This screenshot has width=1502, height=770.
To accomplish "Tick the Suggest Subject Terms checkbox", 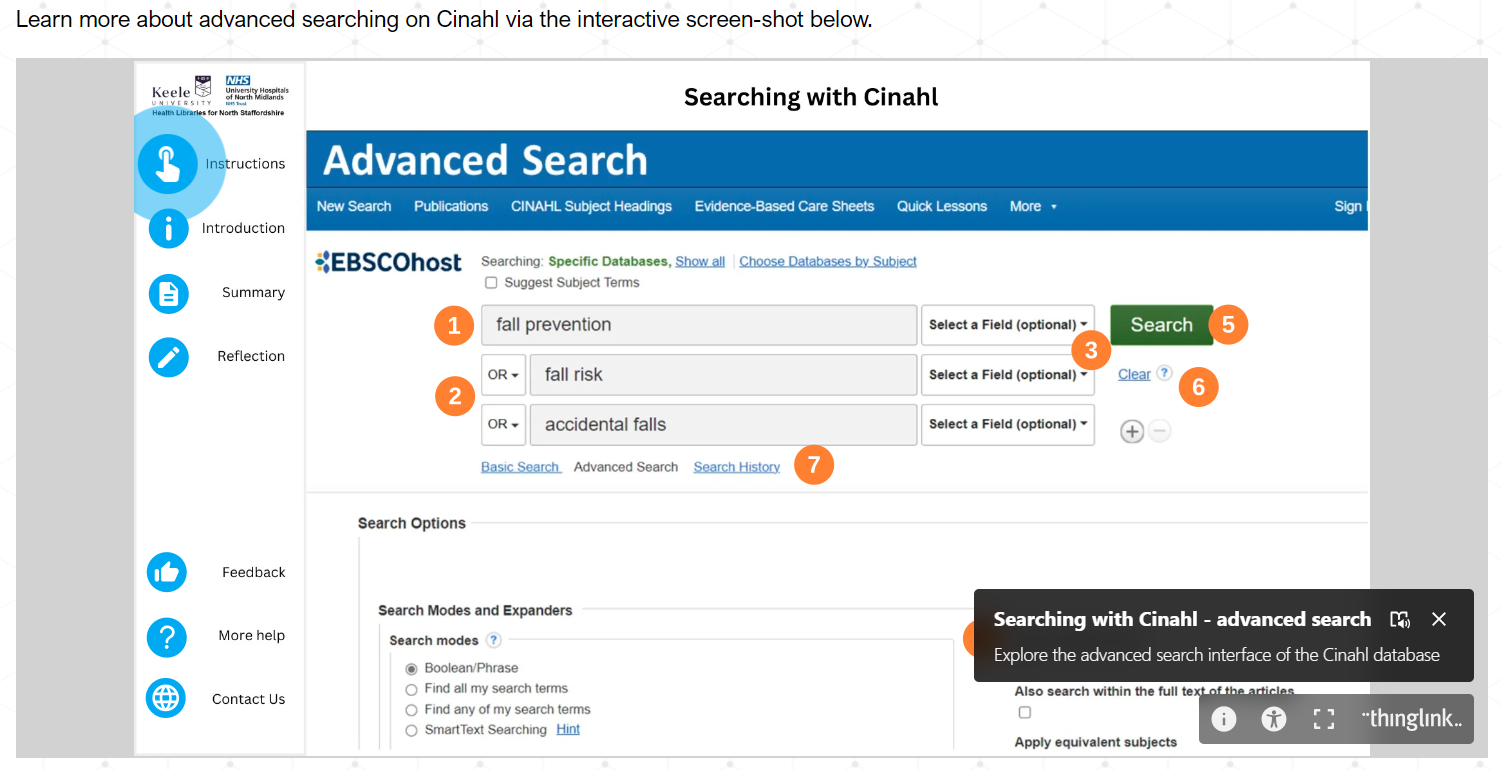I will pos(491,283).
